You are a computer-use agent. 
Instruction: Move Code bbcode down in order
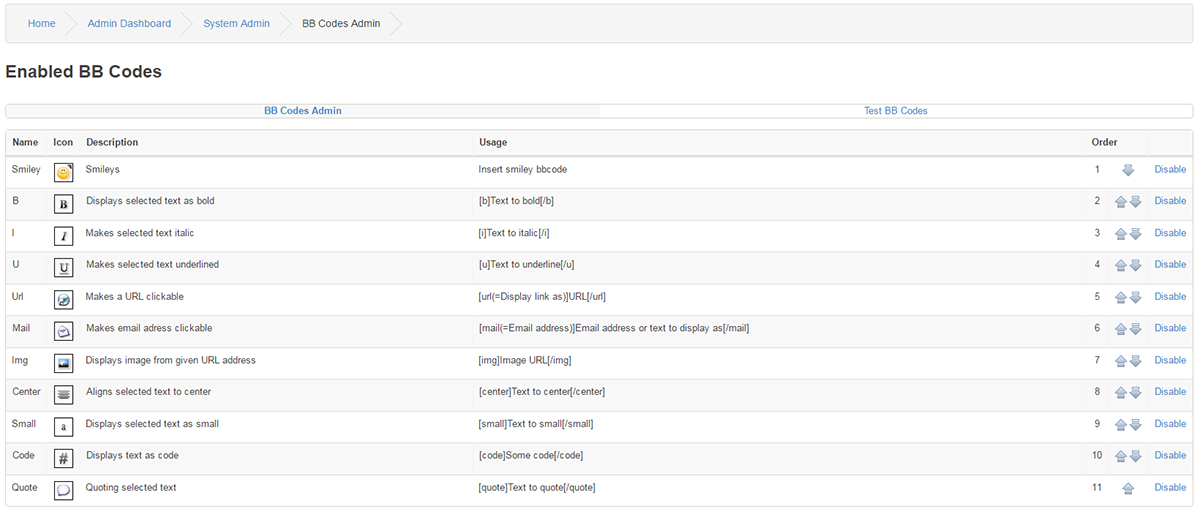1135,456
